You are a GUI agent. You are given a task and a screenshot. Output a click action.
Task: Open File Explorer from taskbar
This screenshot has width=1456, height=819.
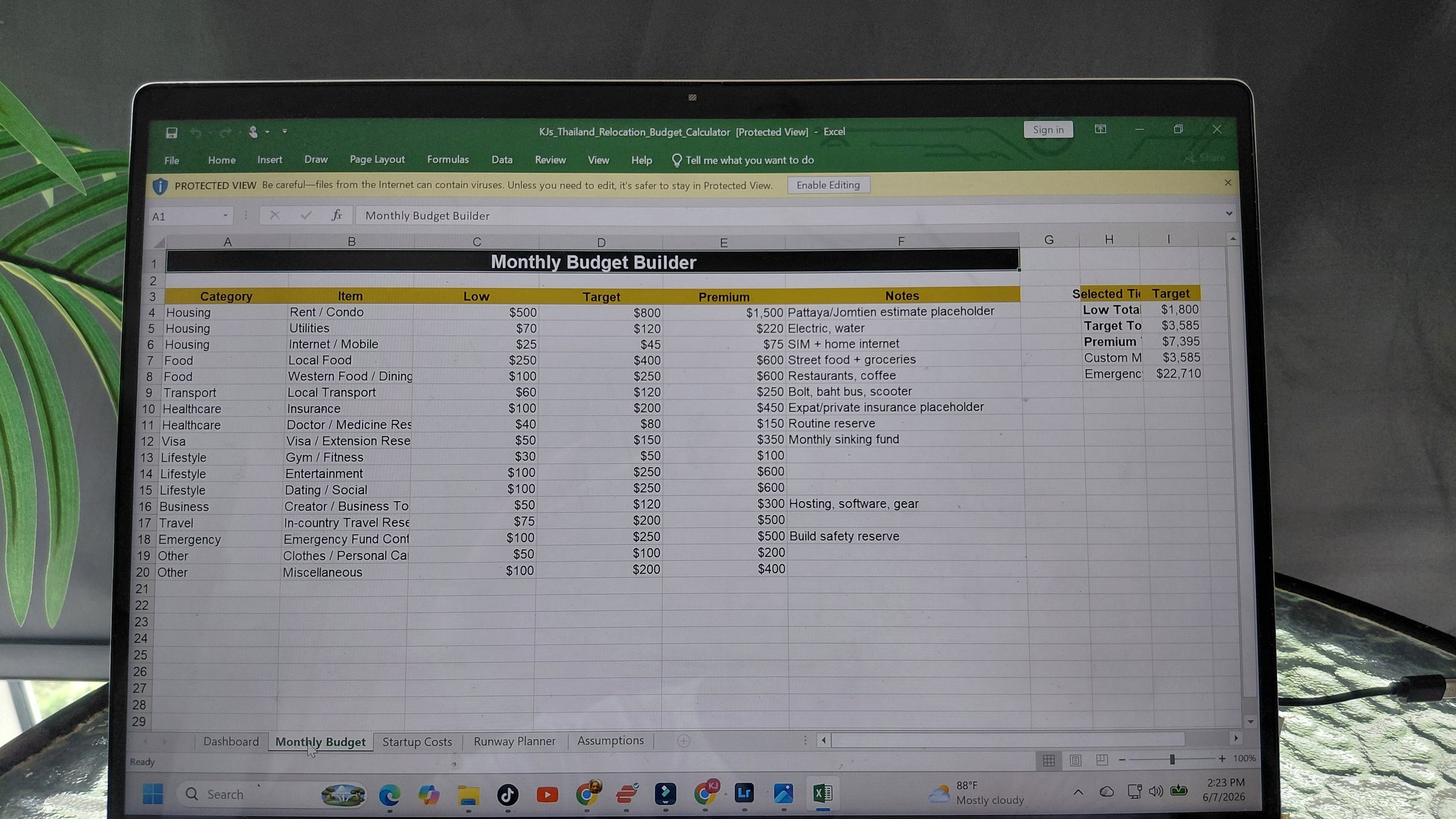click(468, 795)
